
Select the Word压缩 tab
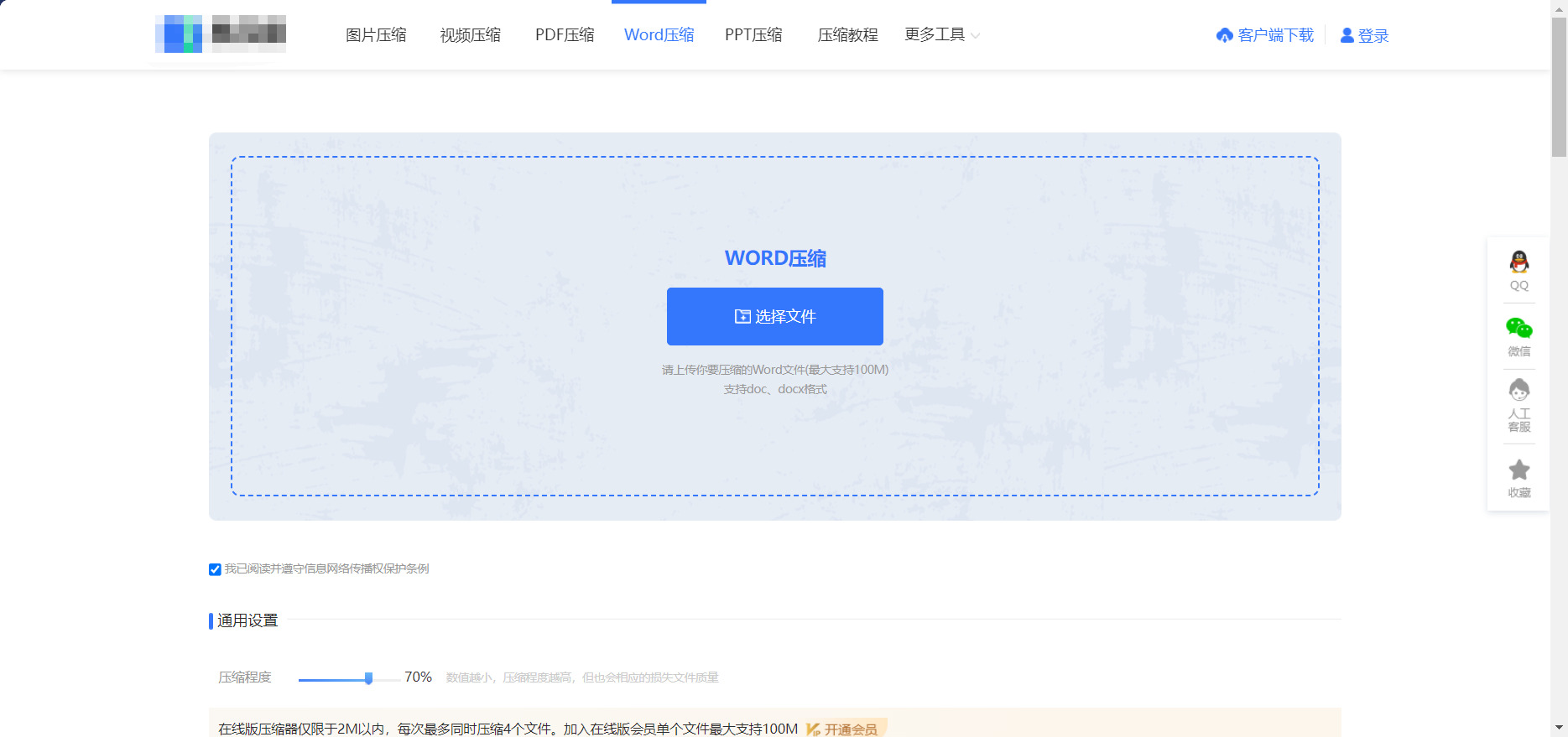(659, 34)
